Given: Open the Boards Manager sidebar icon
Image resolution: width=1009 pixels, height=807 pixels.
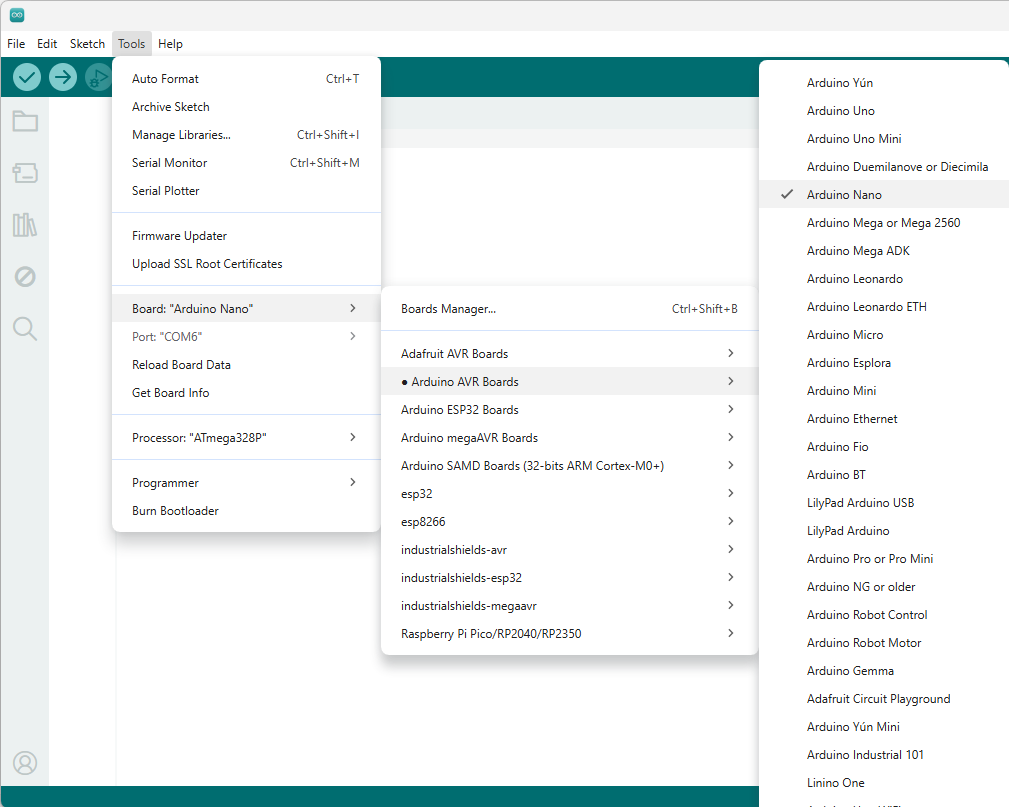Looking at the screenshot, I should (25, 172).
